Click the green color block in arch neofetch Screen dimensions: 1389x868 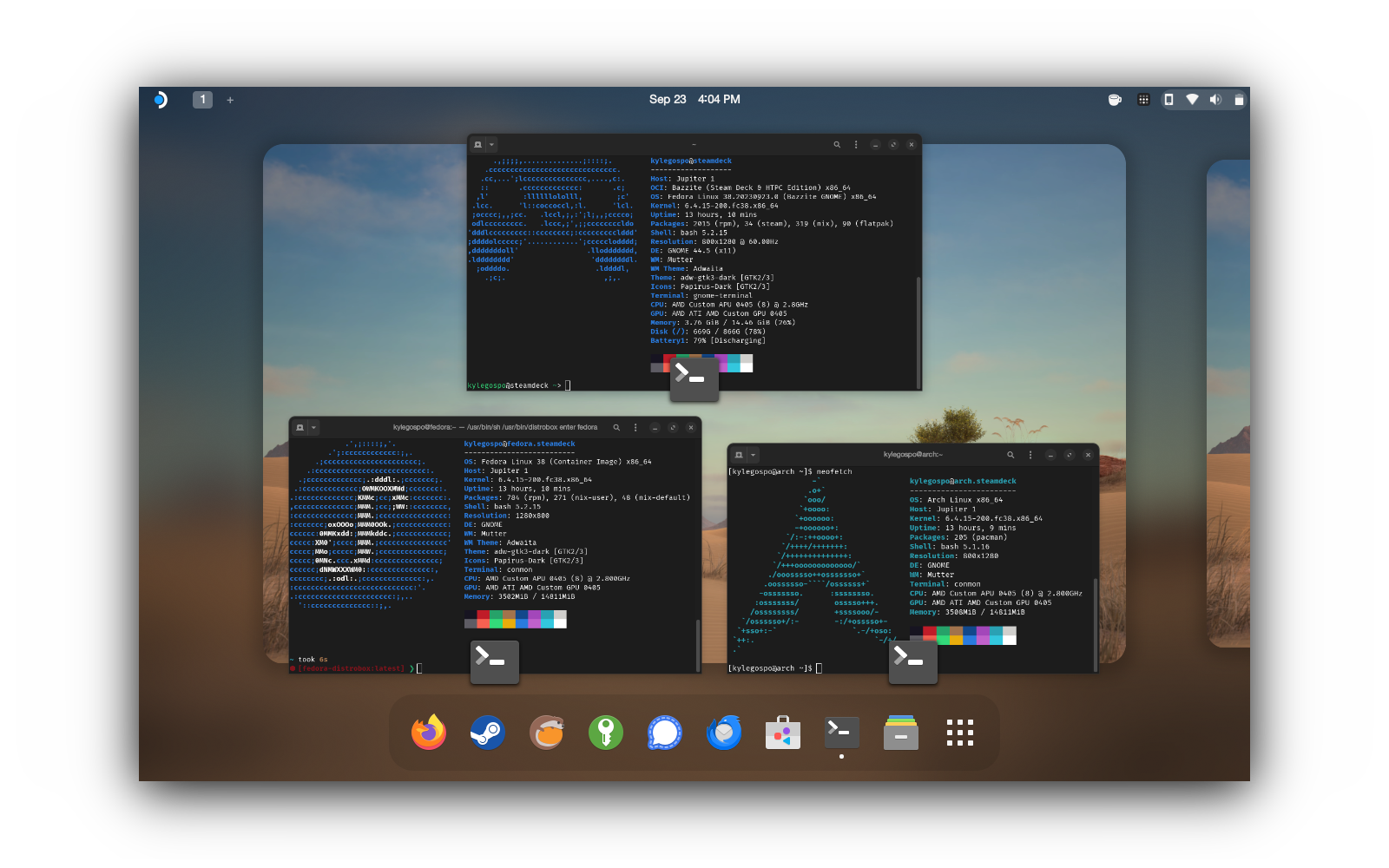[x=942, y=635]
